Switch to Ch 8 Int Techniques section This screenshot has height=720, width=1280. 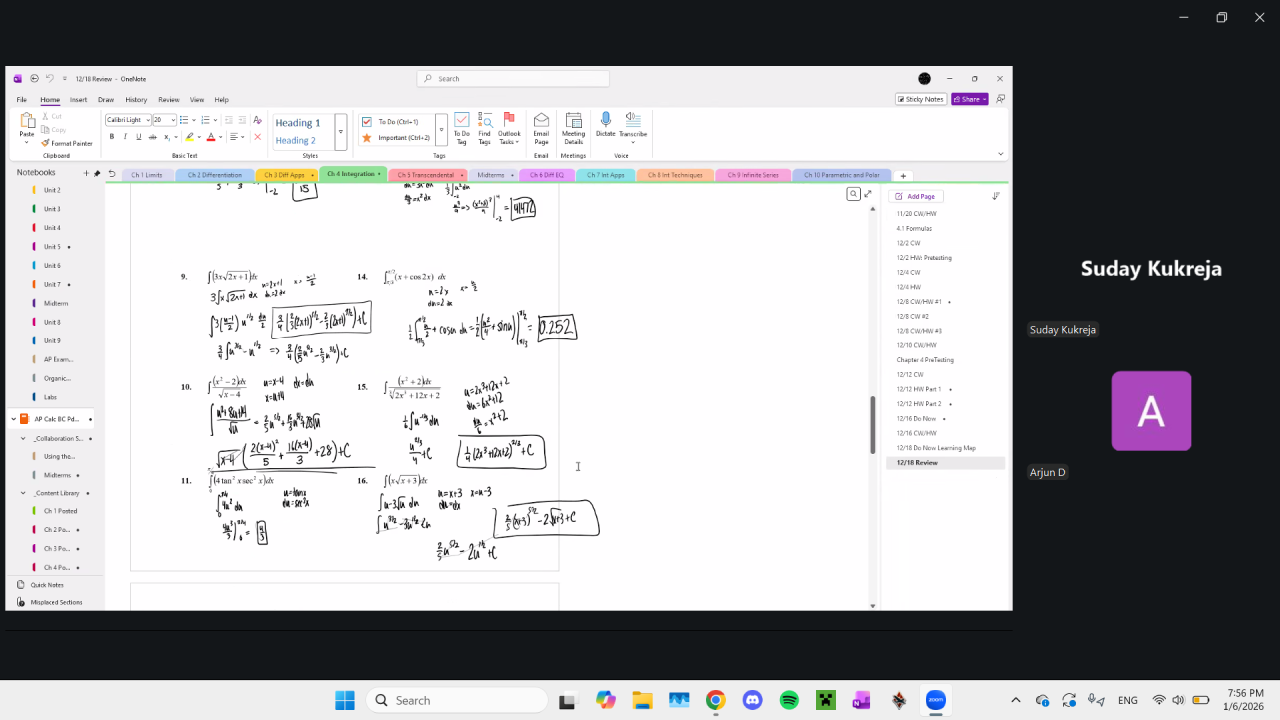point(675,175)
